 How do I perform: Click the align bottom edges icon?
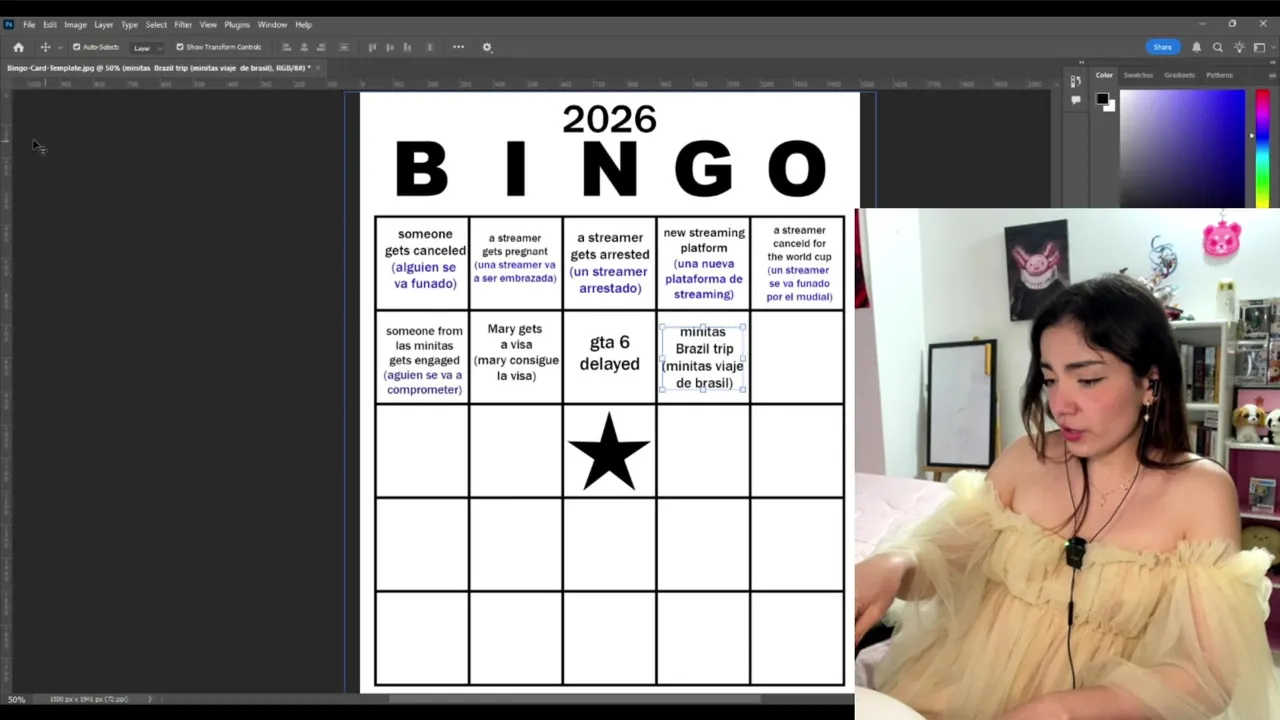pyautogui.click(x=407, y=47)
